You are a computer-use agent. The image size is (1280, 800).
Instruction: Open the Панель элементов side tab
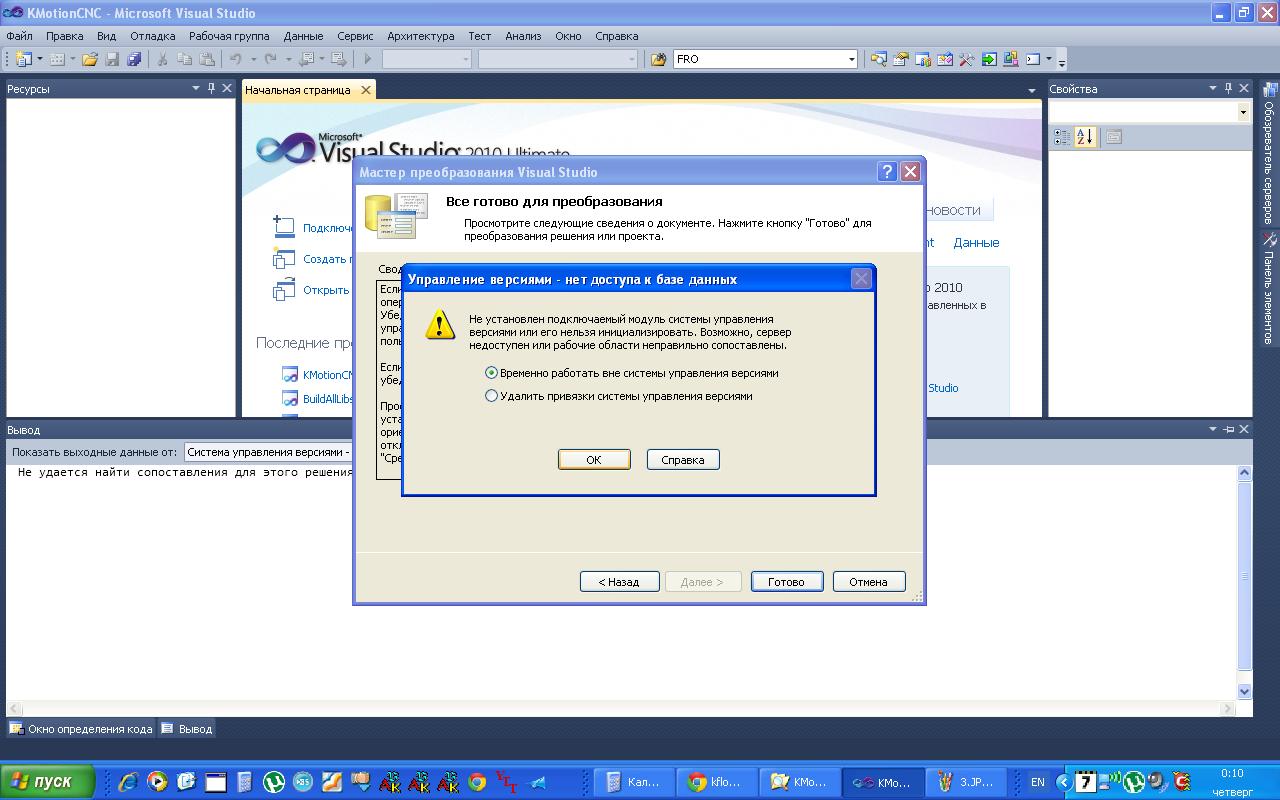(x=1269, y=288)
